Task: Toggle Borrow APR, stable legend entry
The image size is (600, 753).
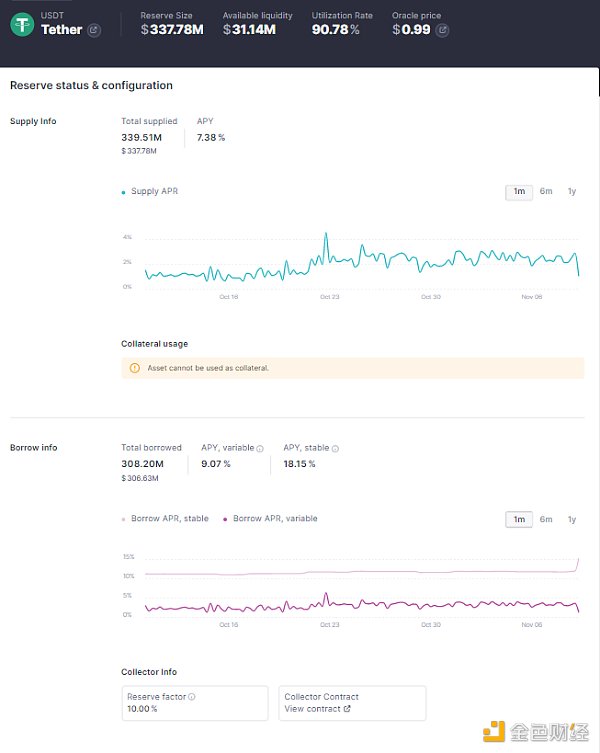Action: point(165,519)
